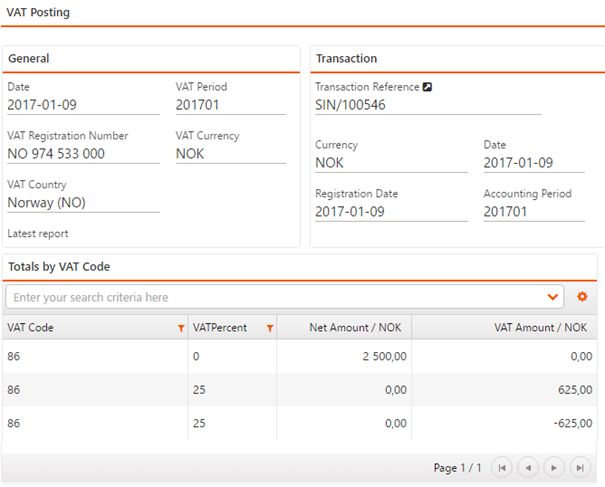The image size is (605, 487).
Task: Select the row with Net Amount 2 500,00
Action: 300,356
